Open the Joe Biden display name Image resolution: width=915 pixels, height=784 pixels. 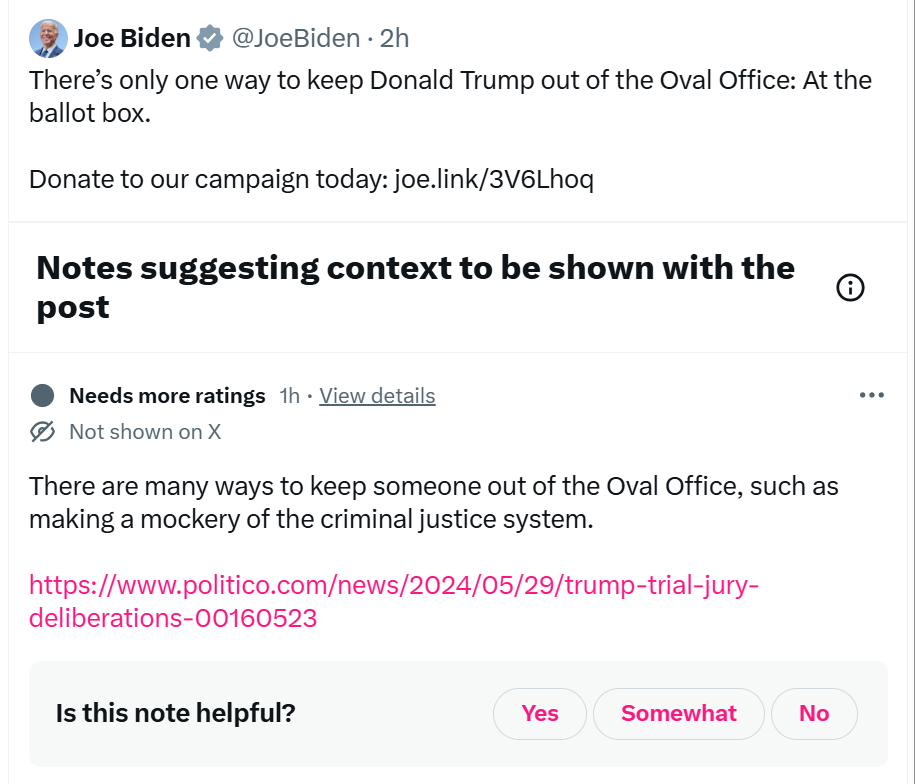131,39
